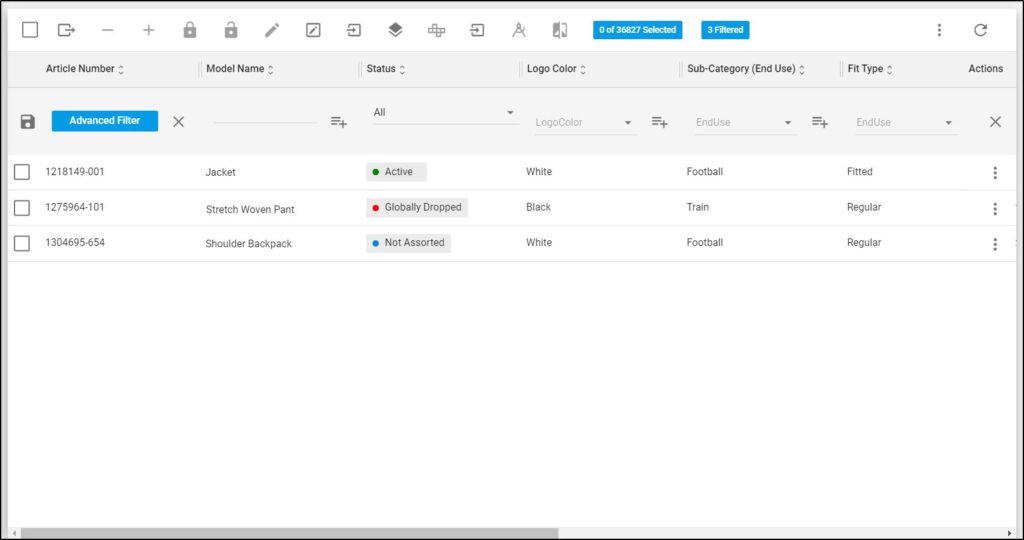Screen dimensions: 1024x540
Task: Click the 0 of 36827 Selected badge
Action: tap(637, 30)
